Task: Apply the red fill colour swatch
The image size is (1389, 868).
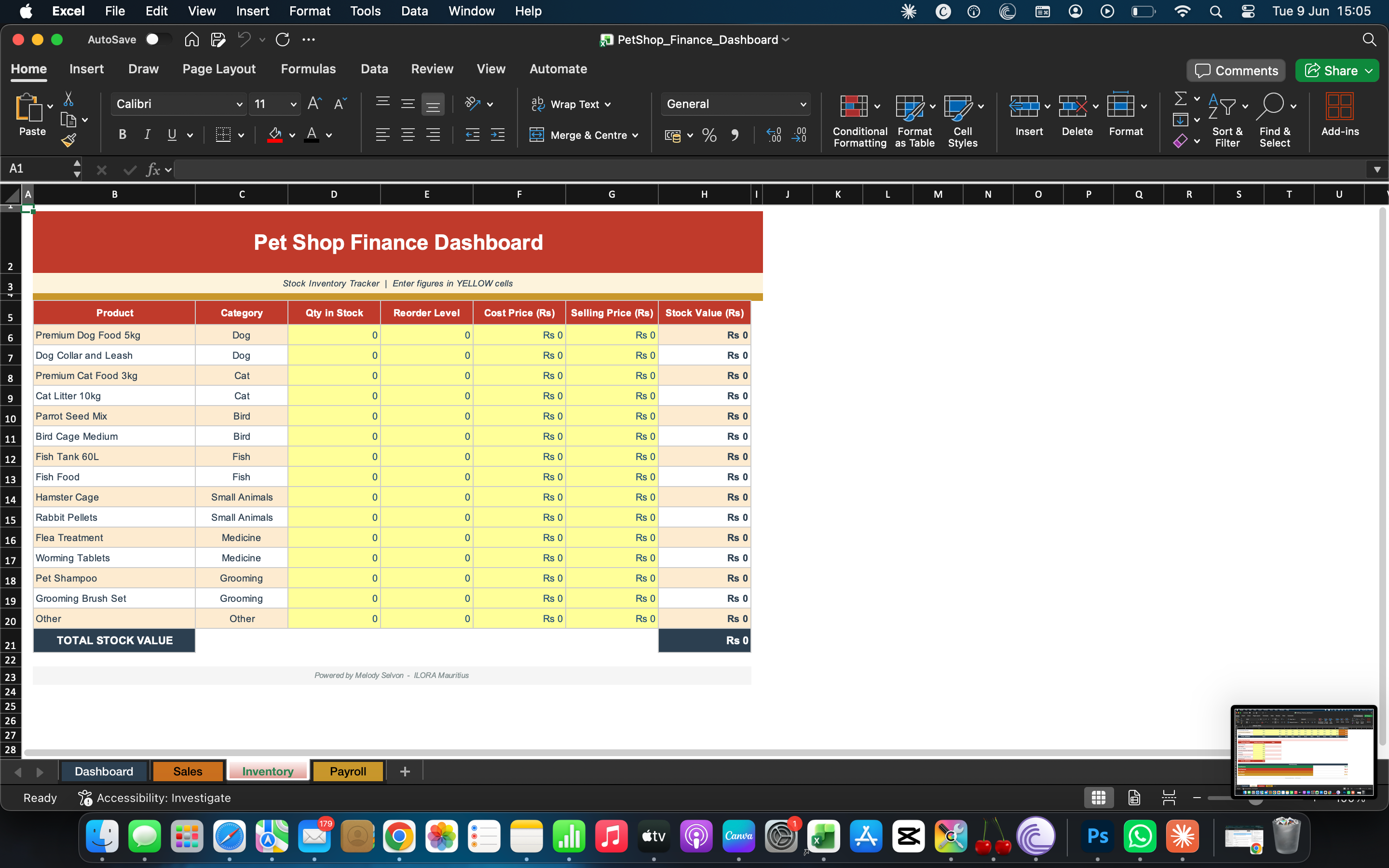Action: (275, 136)
